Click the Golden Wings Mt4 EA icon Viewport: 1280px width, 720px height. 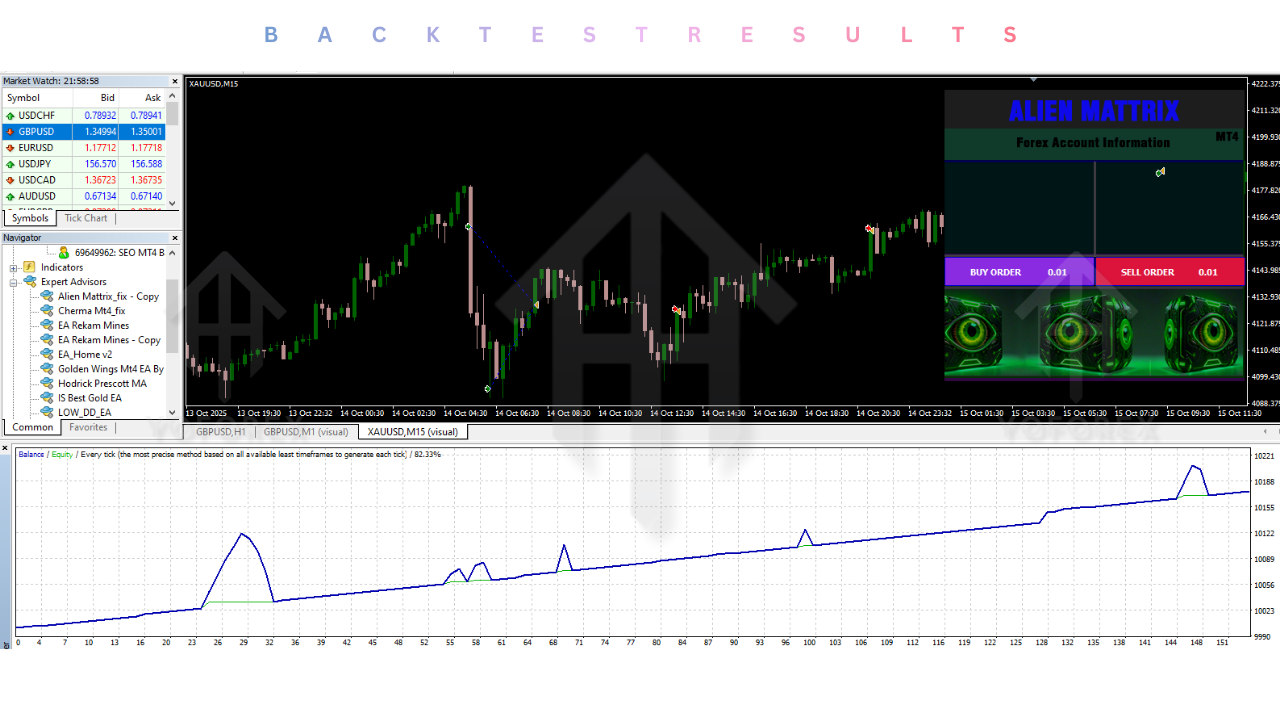point(47,369)
